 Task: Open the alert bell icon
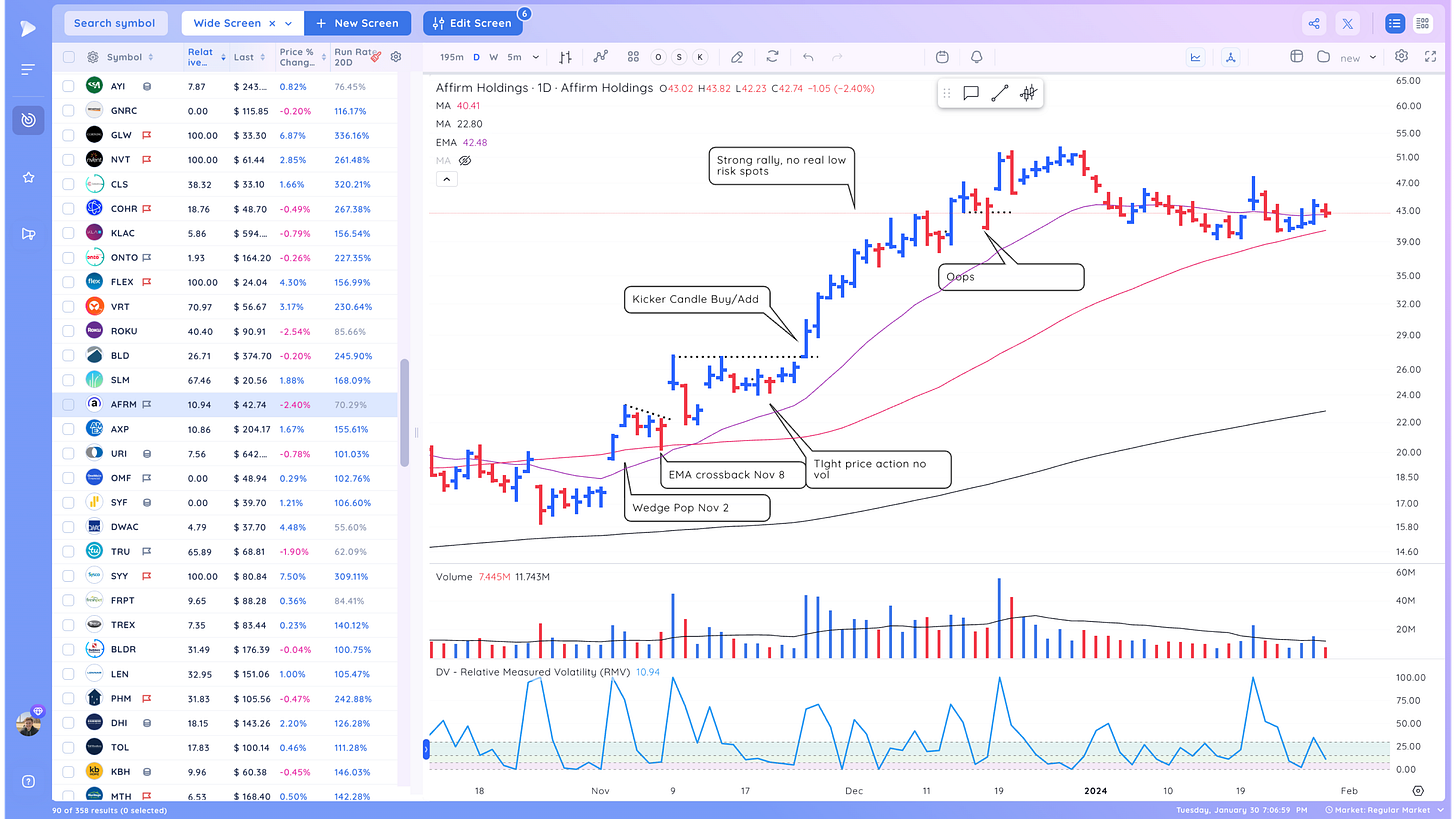(976, 57)
